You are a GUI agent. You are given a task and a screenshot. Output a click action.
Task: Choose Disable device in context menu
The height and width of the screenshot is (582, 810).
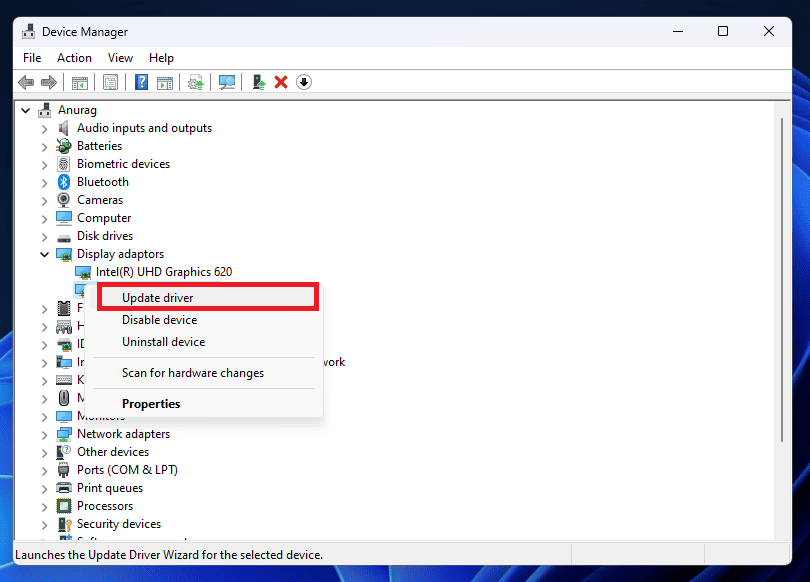coord(159,320)
